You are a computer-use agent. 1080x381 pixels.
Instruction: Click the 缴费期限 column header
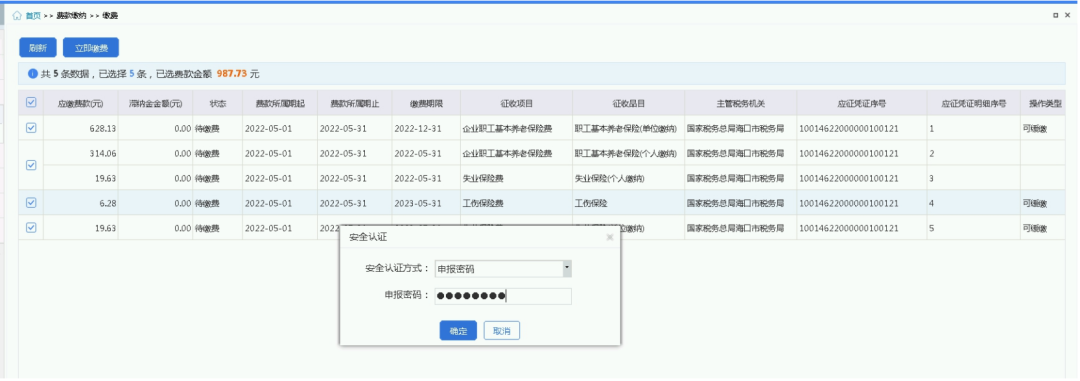click(x=426, y=103)
